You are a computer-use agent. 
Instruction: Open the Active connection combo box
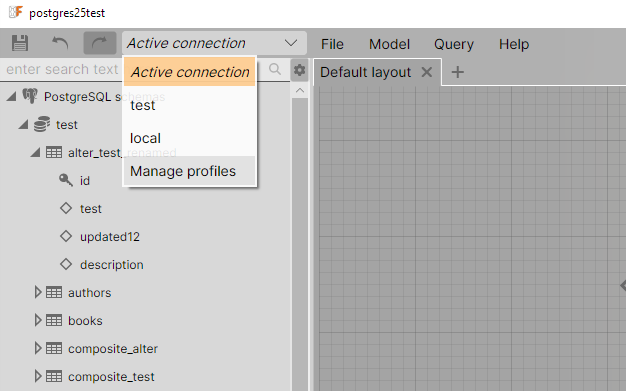tap(214, 43)
